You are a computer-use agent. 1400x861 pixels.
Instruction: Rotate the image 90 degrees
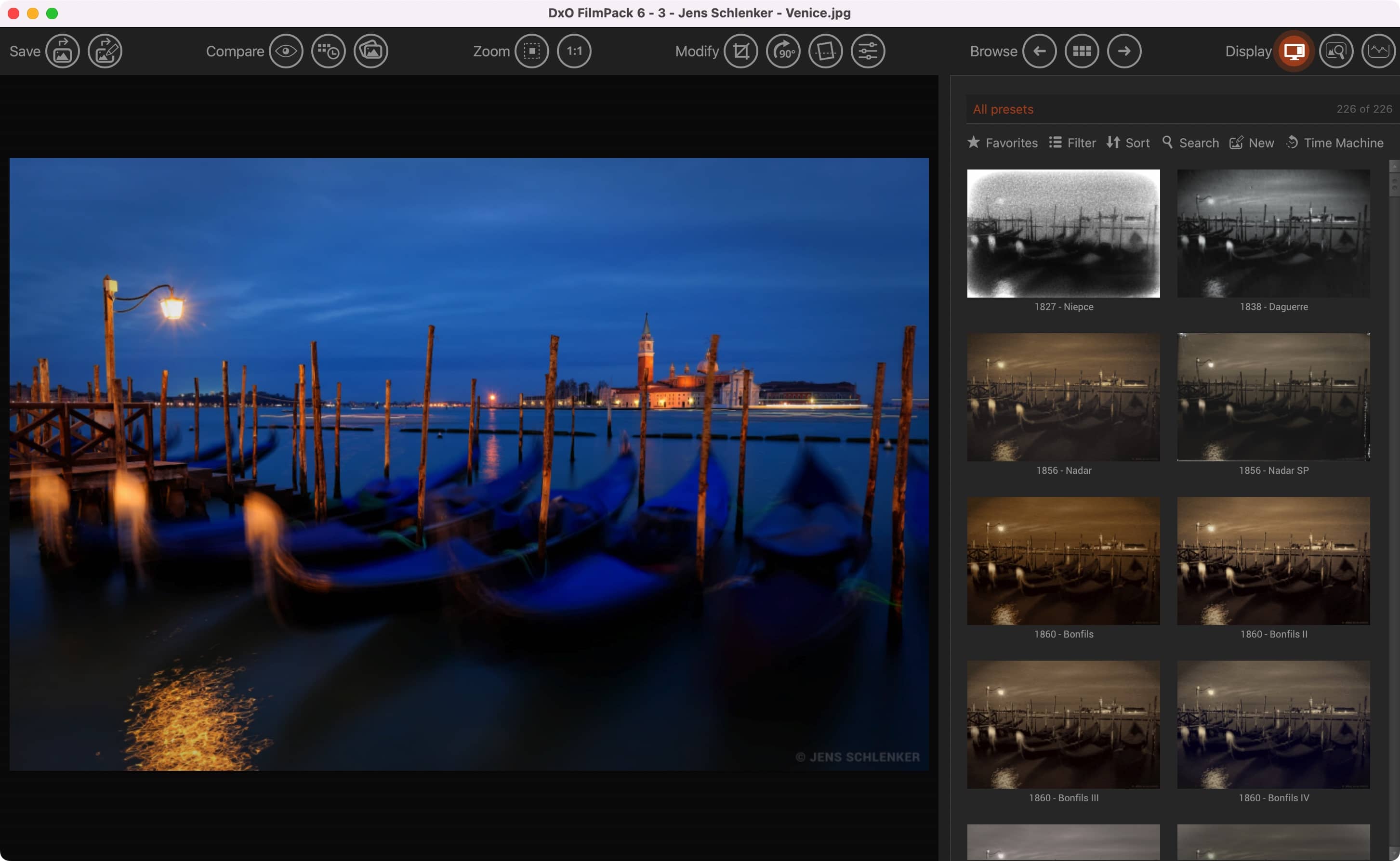(784, 51)
